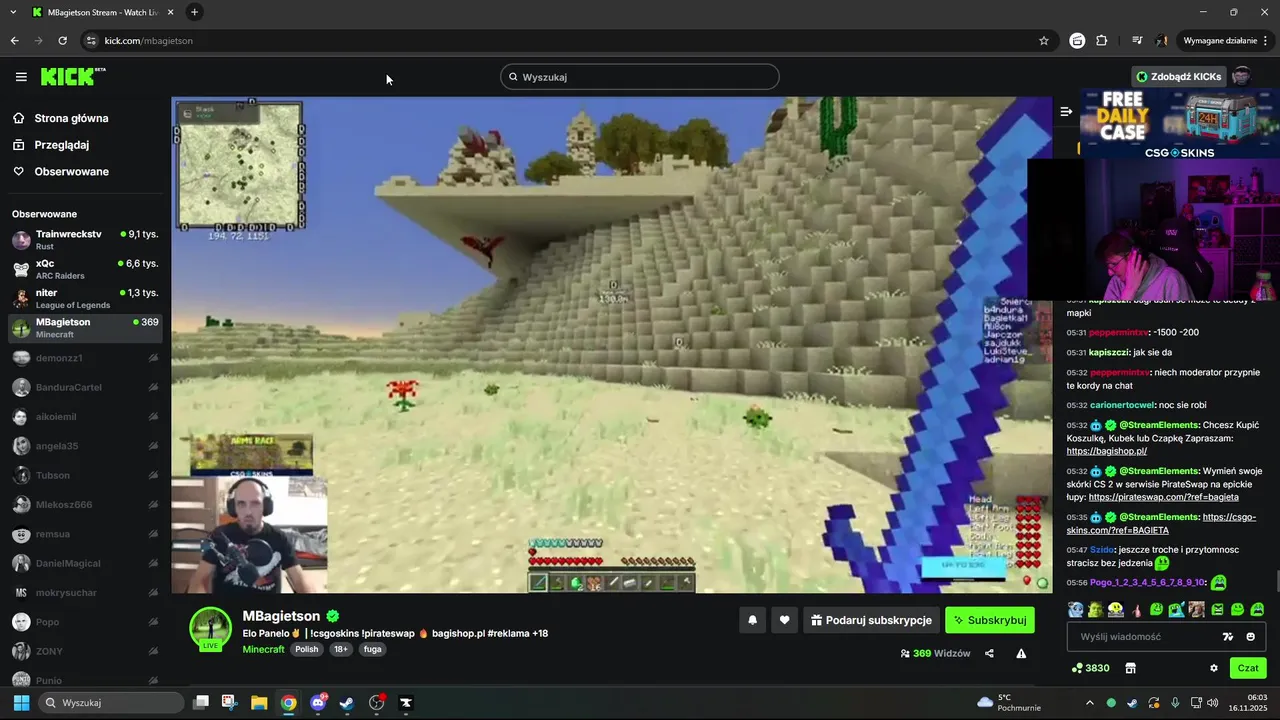
Task: Open csgo-skins.com link in chat
Action: pyautogui.click(x=1160, y=523)
